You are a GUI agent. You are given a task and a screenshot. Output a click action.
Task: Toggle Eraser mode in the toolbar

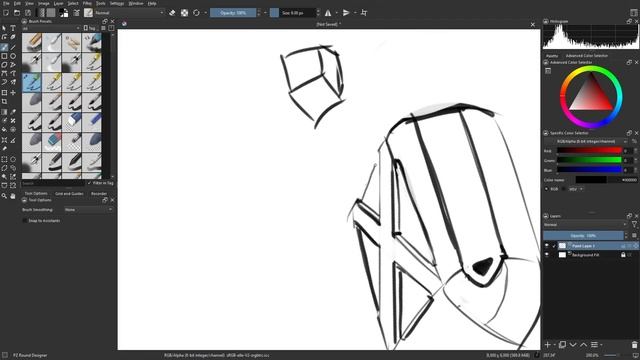pos(172,13)
